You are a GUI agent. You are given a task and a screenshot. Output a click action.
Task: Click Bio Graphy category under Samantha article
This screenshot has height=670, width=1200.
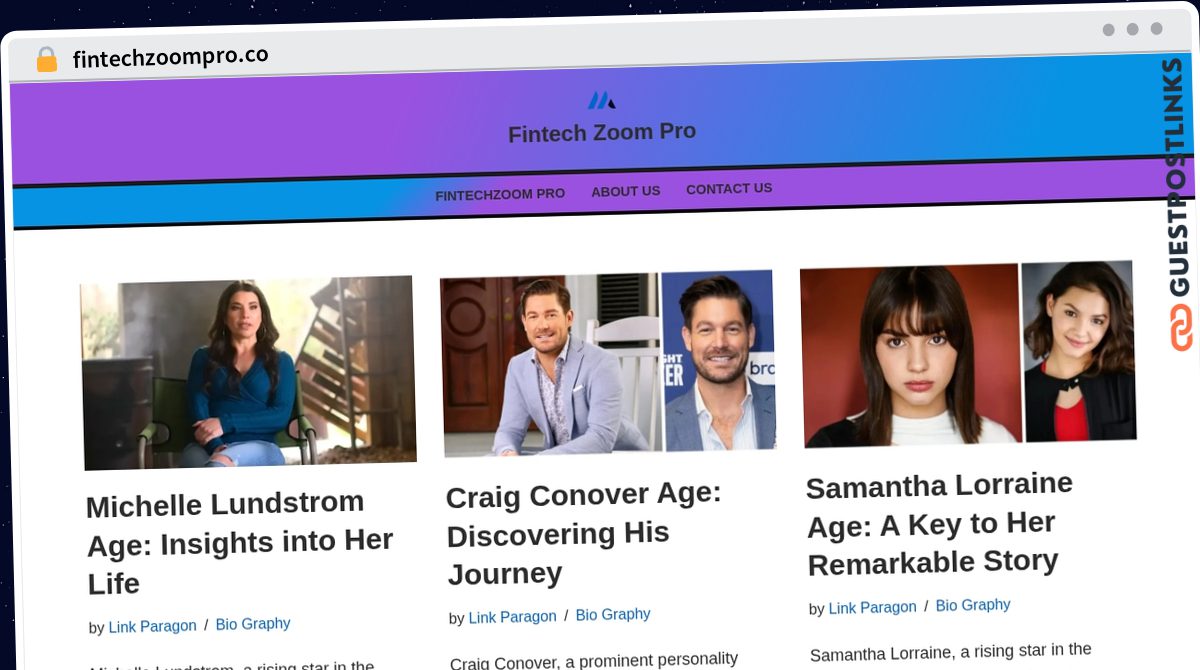click(973, 605)
